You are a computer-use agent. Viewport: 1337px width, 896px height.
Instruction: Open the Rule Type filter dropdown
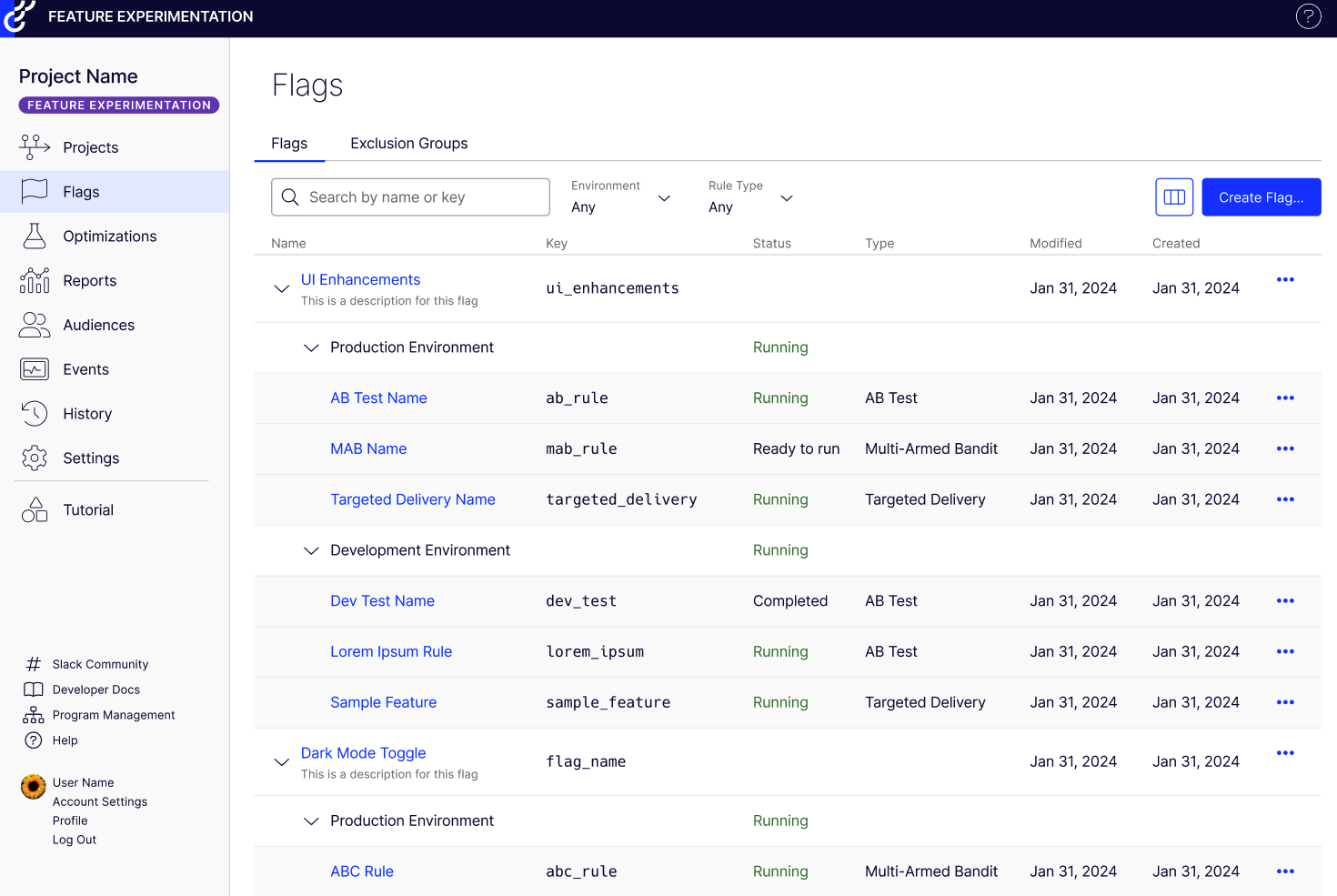[x=751, y=197]
